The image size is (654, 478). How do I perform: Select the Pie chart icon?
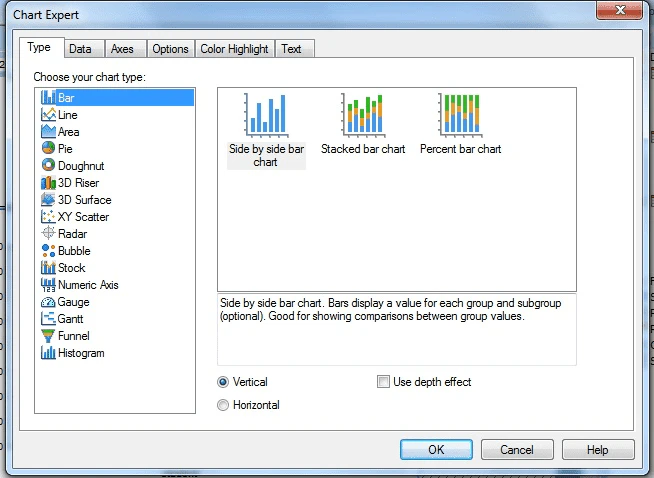(x=48, y=148)
